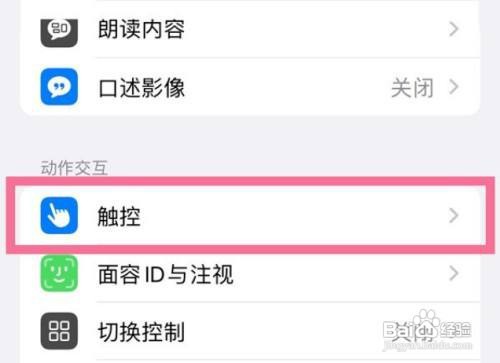Viewport: 500px width, 363px height.
Task: Click the chevron beside 面容 ID与注视
Action: tap(453, 273)
